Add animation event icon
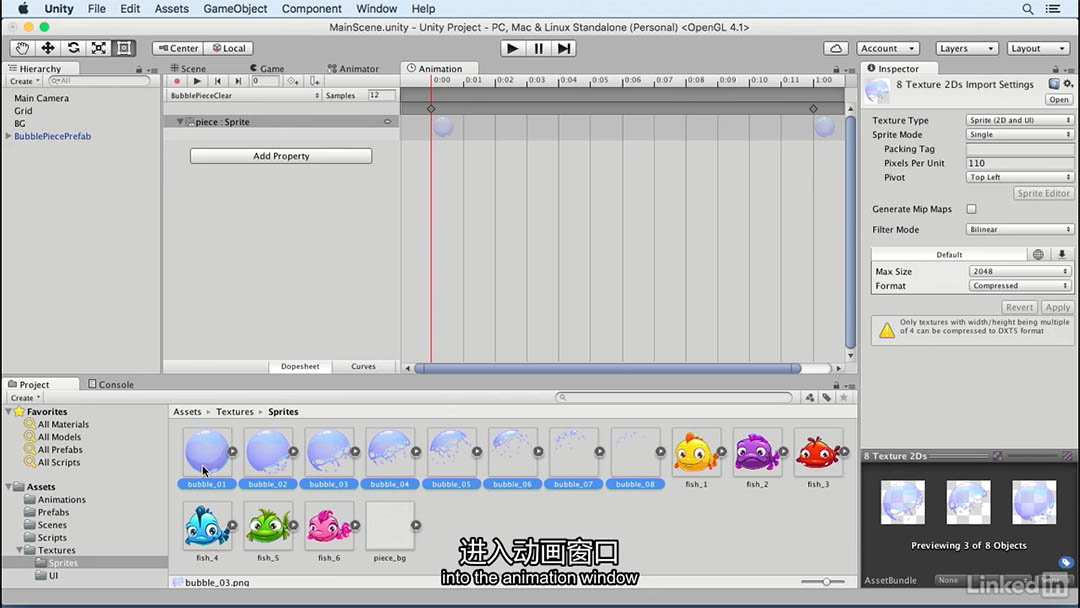This screenshot has width=1080, height=608. [x=314, y=81]
